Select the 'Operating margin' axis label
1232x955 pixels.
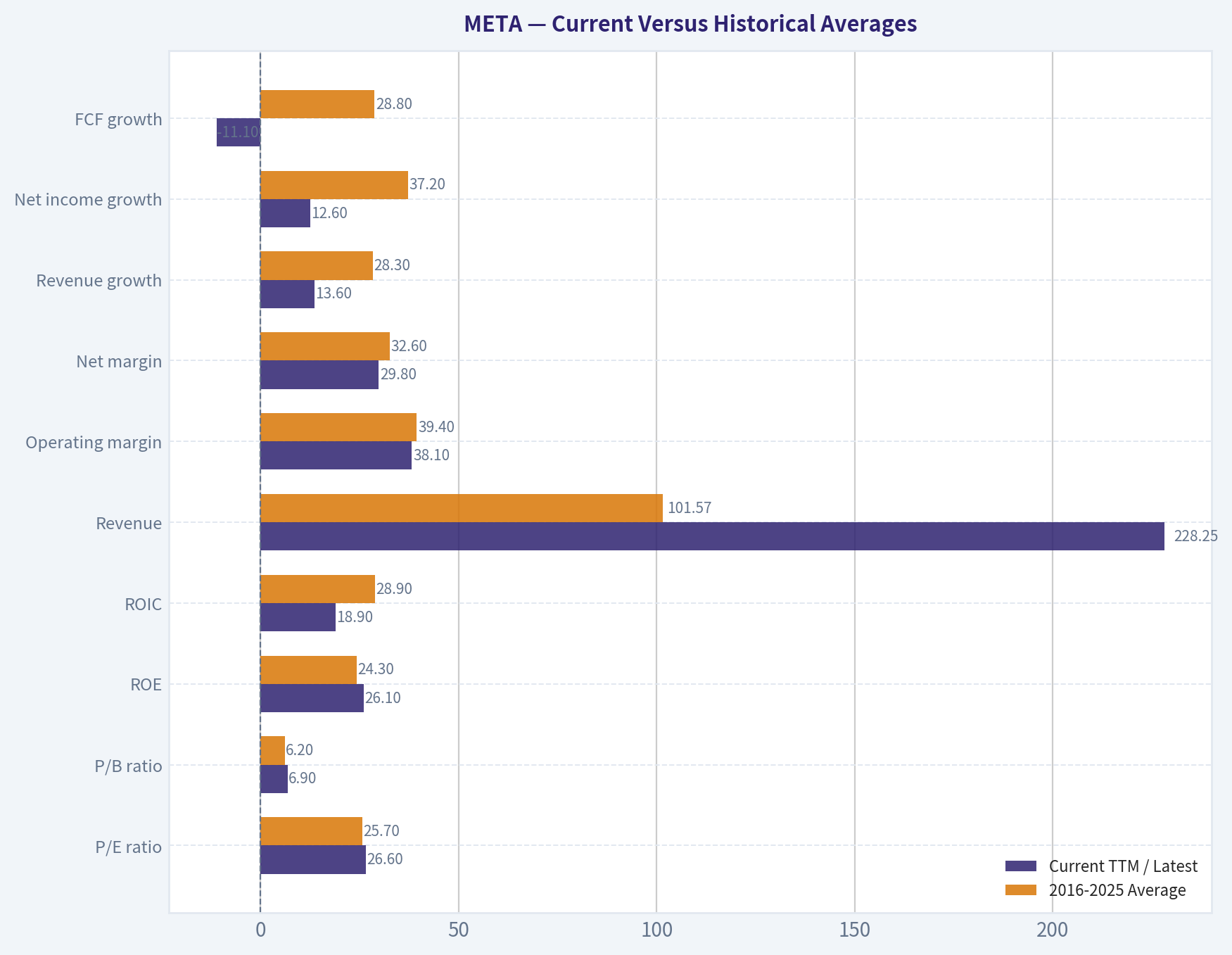94,443
